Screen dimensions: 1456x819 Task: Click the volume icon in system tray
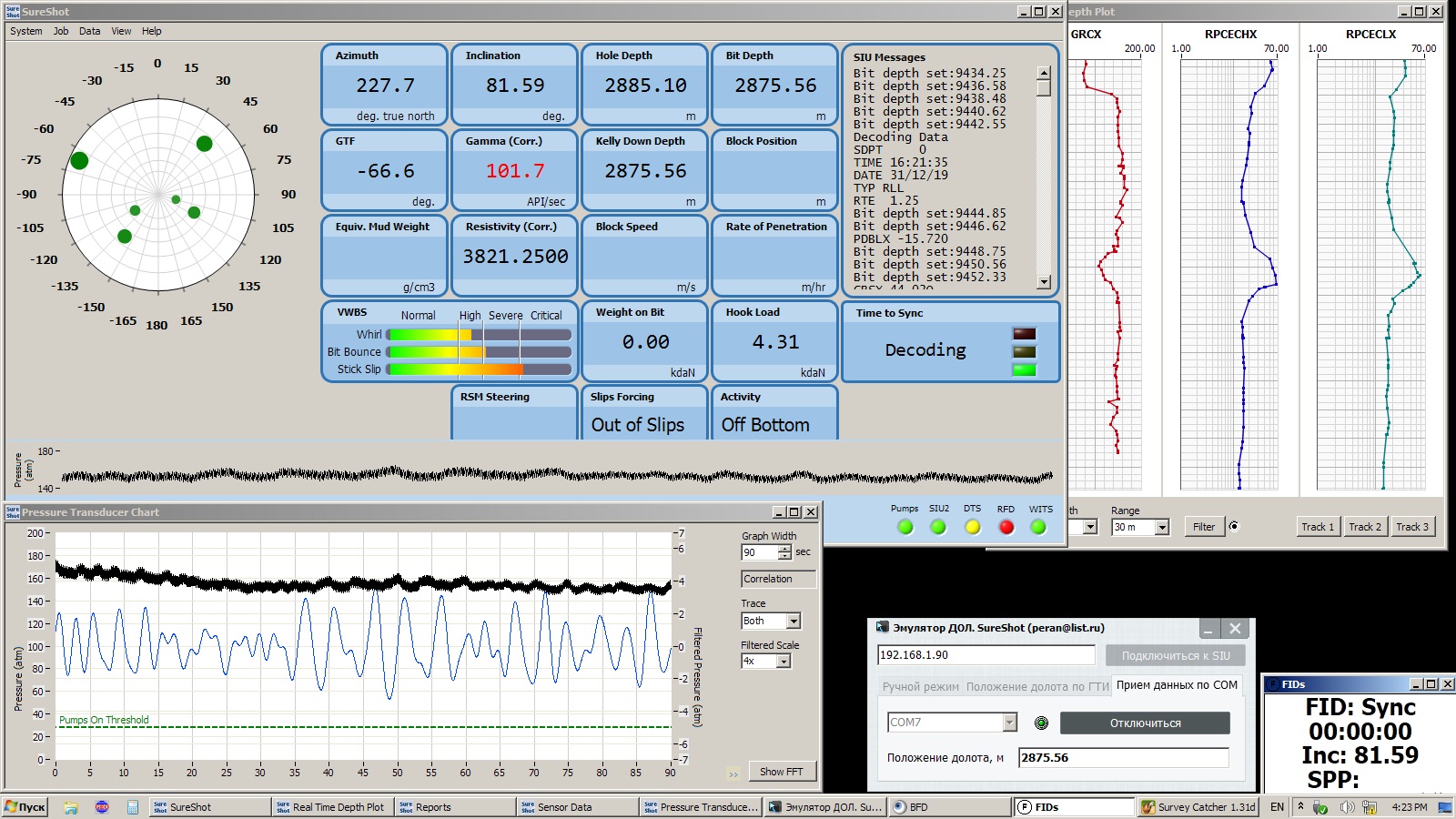[1347, 807]
